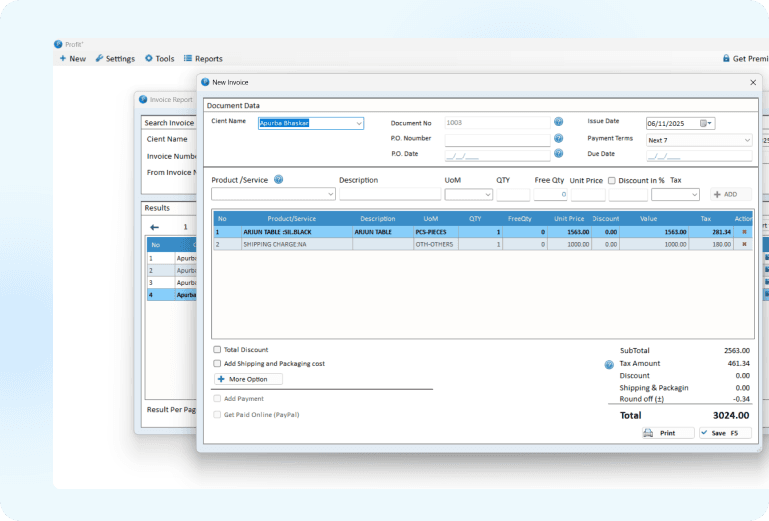Image resolution: width=769 pixels, height=521 pixels.
Task: Click the Description input field
Action: pos(390,194)
